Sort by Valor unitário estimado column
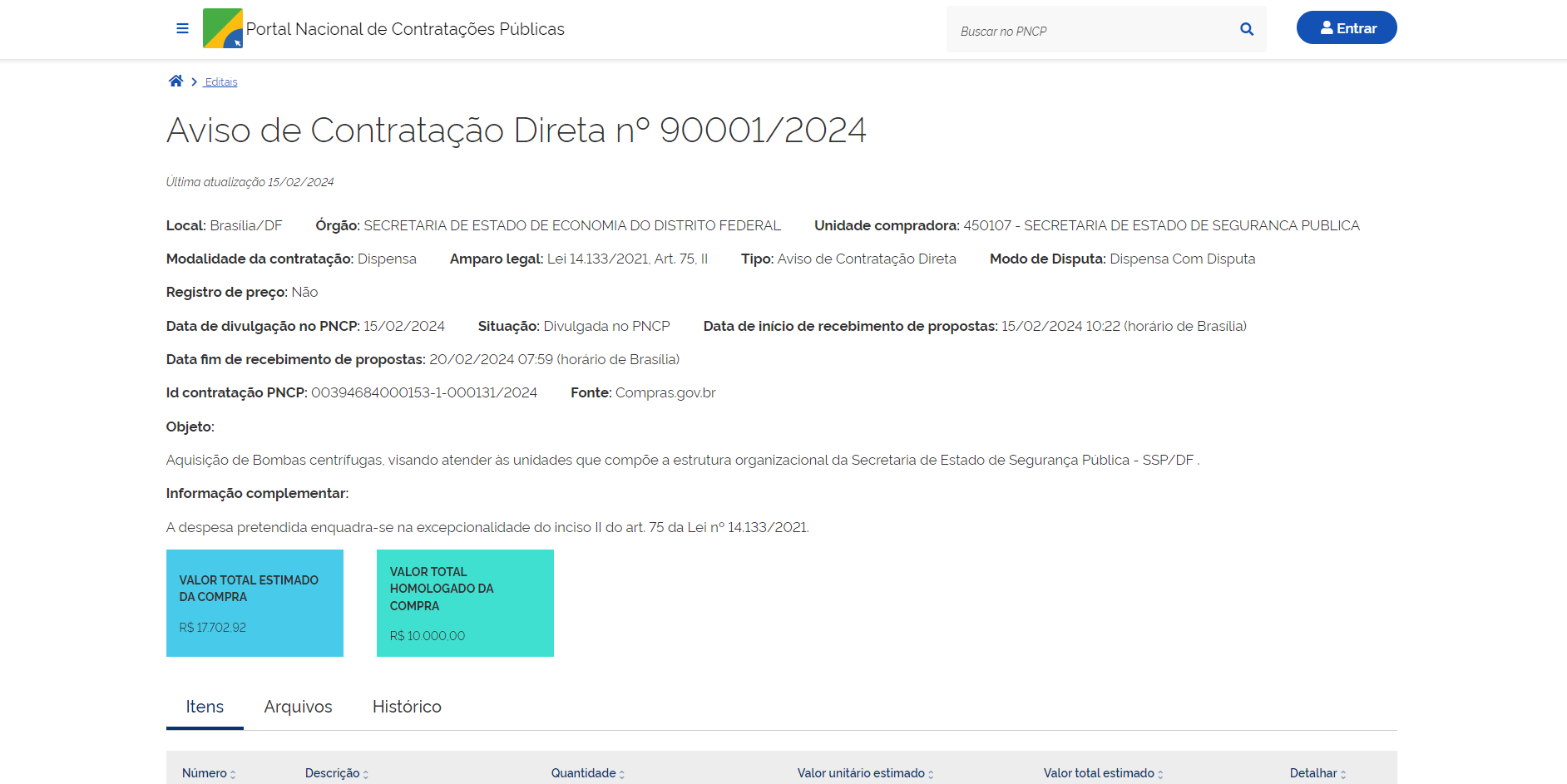Image resolution: width=1567 pixels, height=784 pixels. [865, 773]
